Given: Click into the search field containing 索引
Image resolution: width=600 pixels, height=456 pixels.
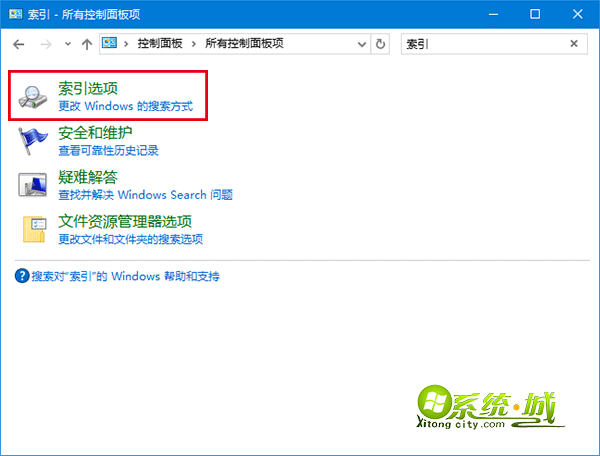Looking at the screenshot, I should (480, 44).
